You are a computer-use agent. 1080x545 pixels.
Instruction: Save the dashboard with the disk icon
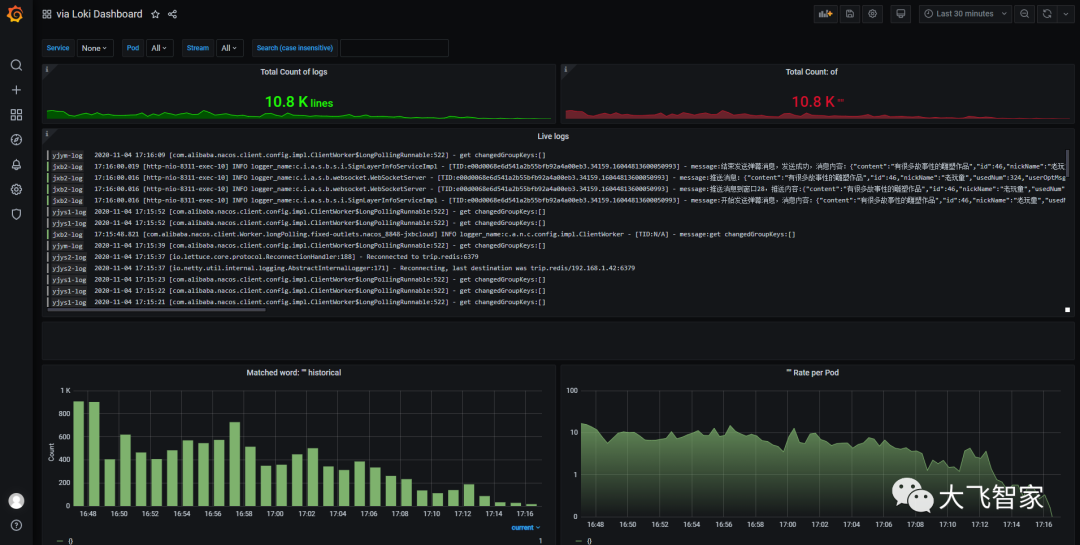(x=850, y=14)
